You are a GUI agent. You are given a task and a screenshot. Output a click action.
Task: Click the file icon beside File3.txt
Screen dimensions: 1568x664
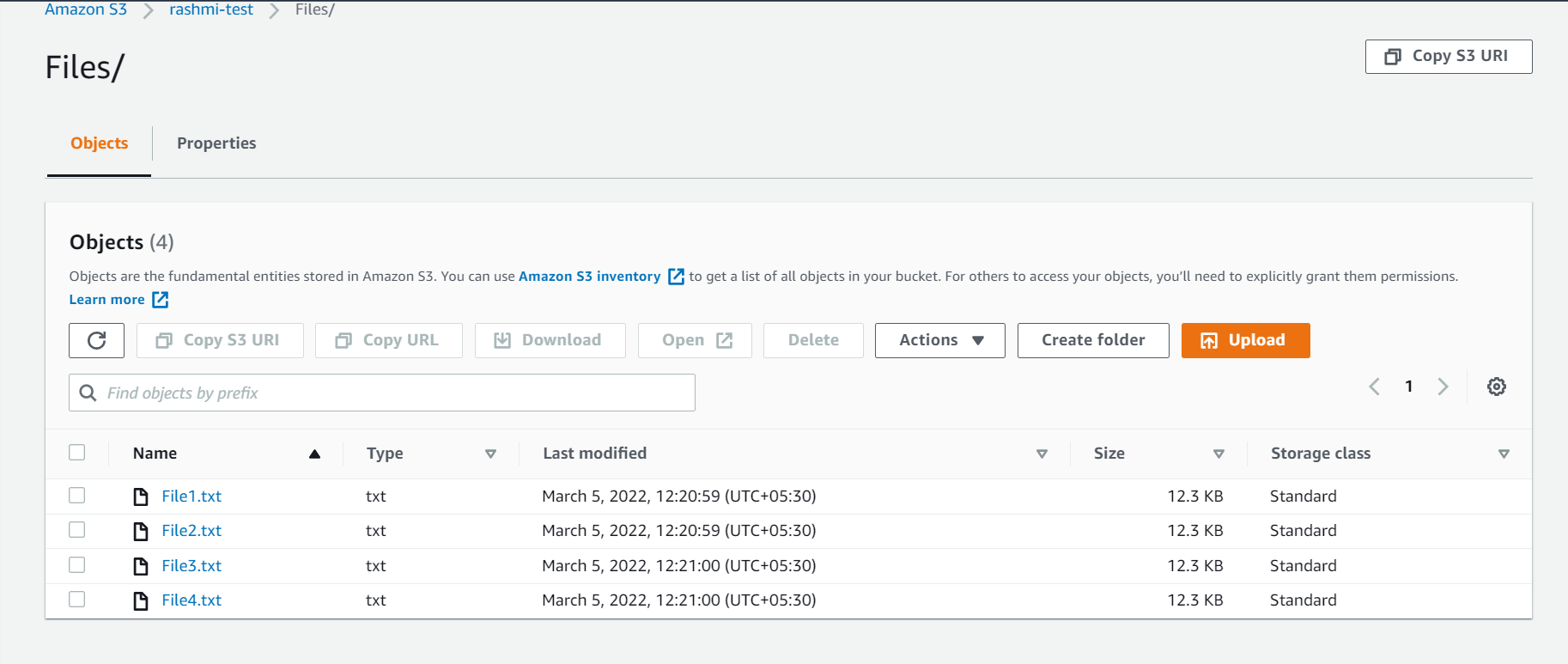tap(141, 566)
